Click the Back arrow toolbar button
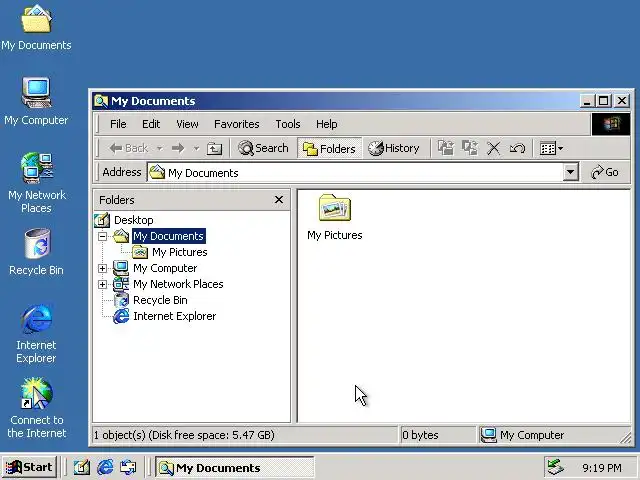This screenshot has width=640, height=480. (129, 148)
